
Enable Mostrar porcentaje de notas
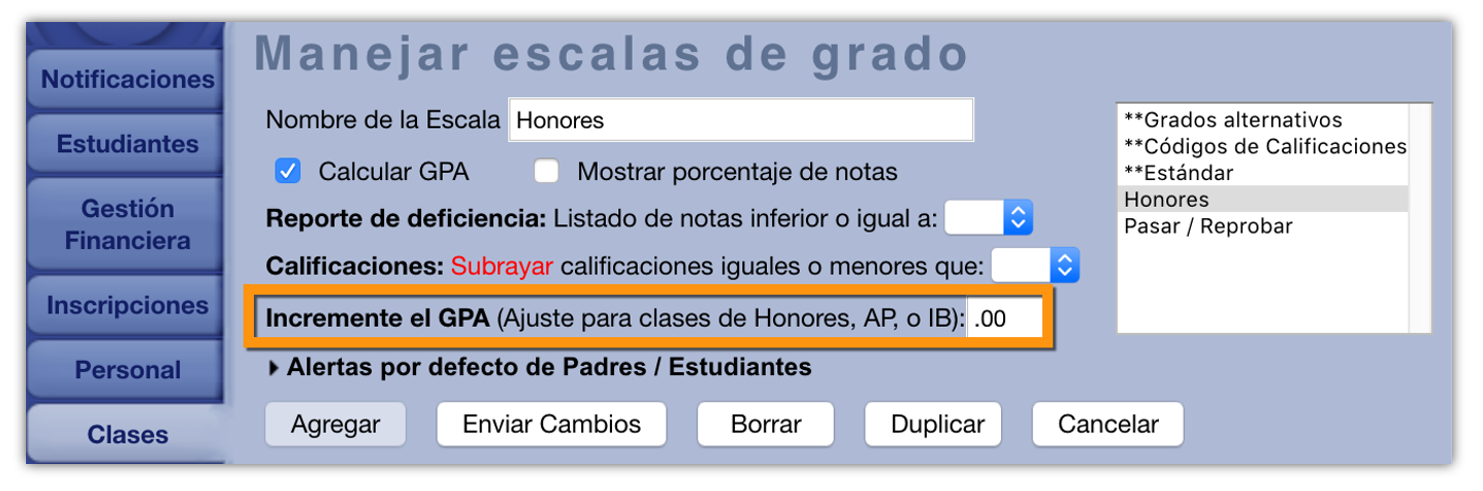tap(546, 172)
